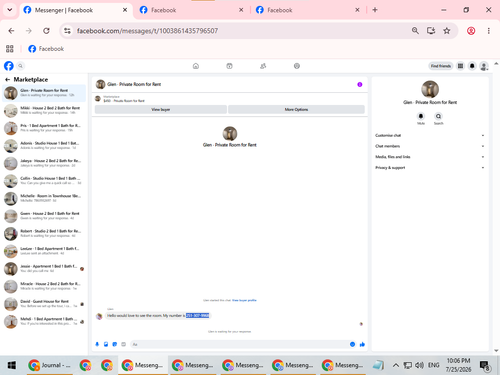This screenshot has width=500, height=375.
Task: Click the choose sticker icon in the composer
Action: [x=115, y=344]
